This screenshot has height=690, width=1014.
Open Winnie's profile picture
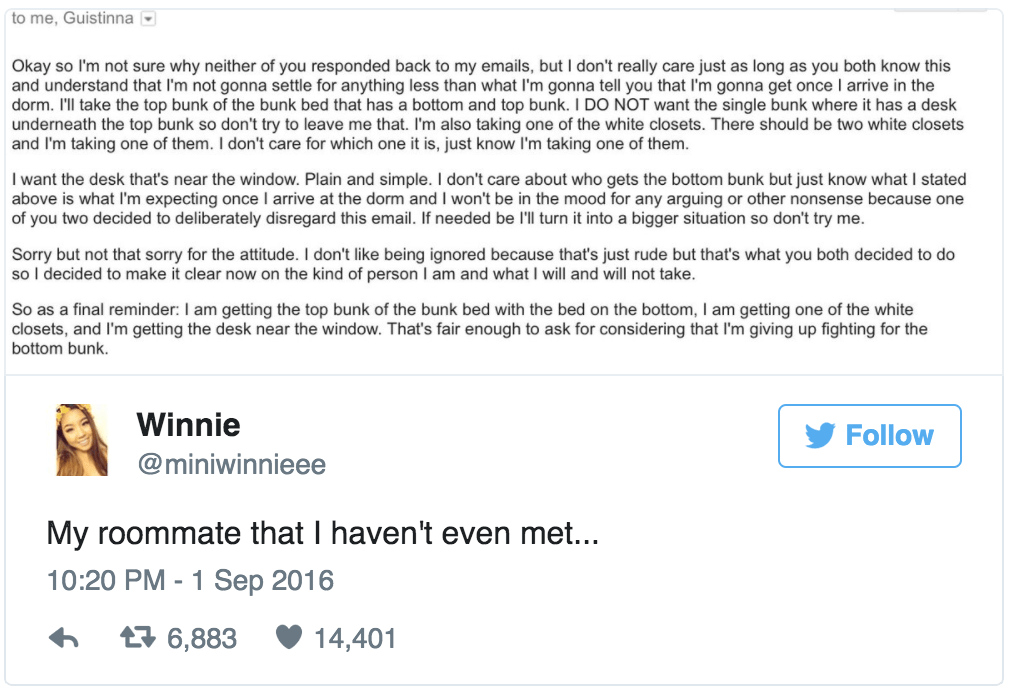coord(82,440)
